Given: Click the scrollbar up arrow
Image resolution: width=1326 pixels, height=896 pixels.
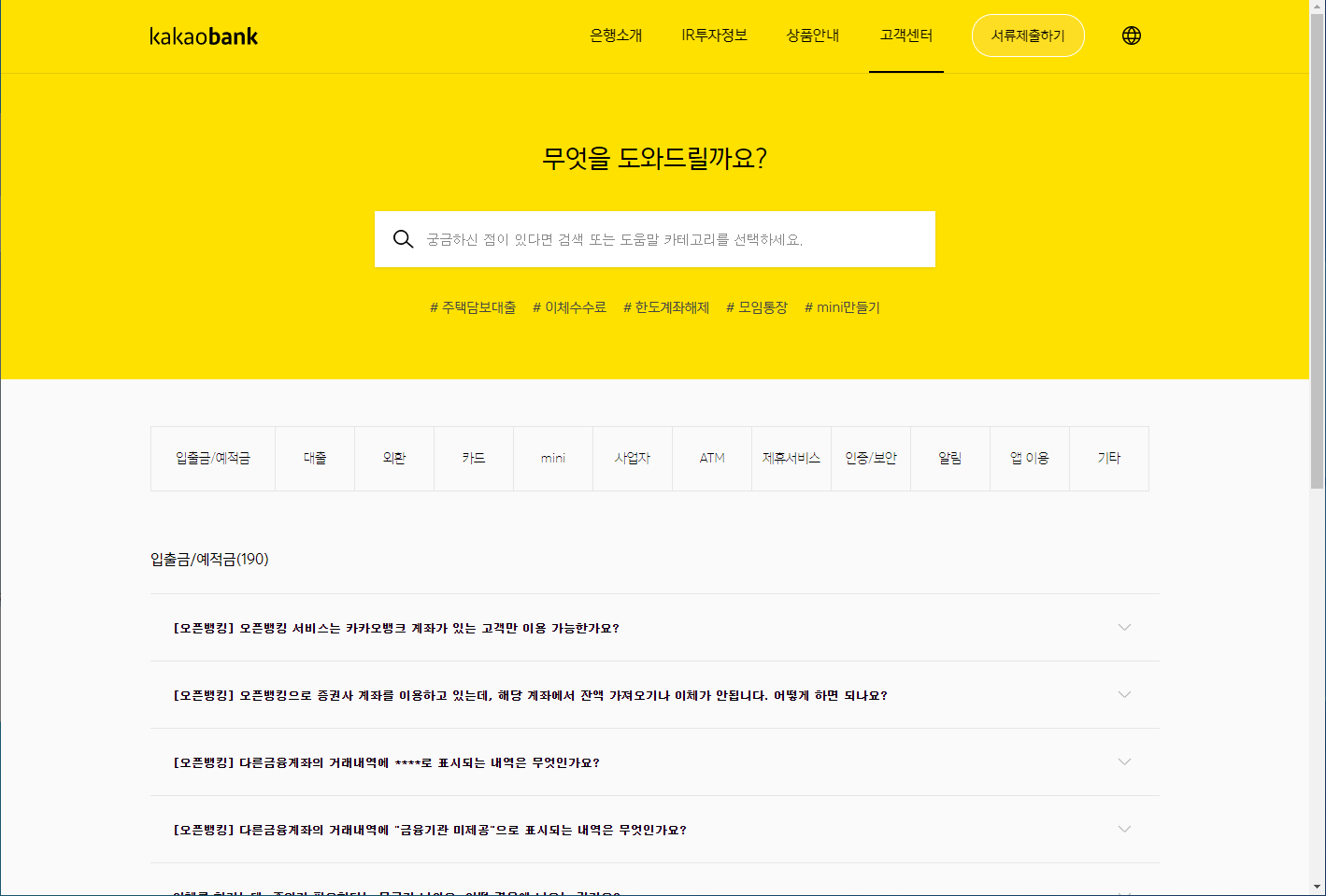Looking at the screenshot, I should [x=1318, y=7].
